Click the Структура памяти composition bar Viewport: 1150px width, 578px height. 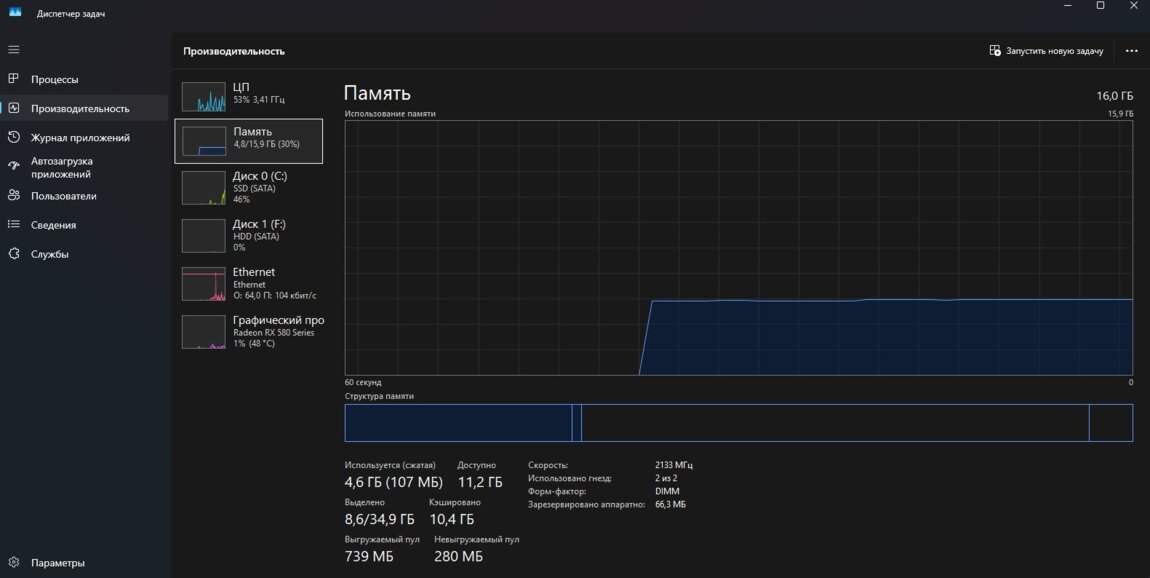(738, 423)
